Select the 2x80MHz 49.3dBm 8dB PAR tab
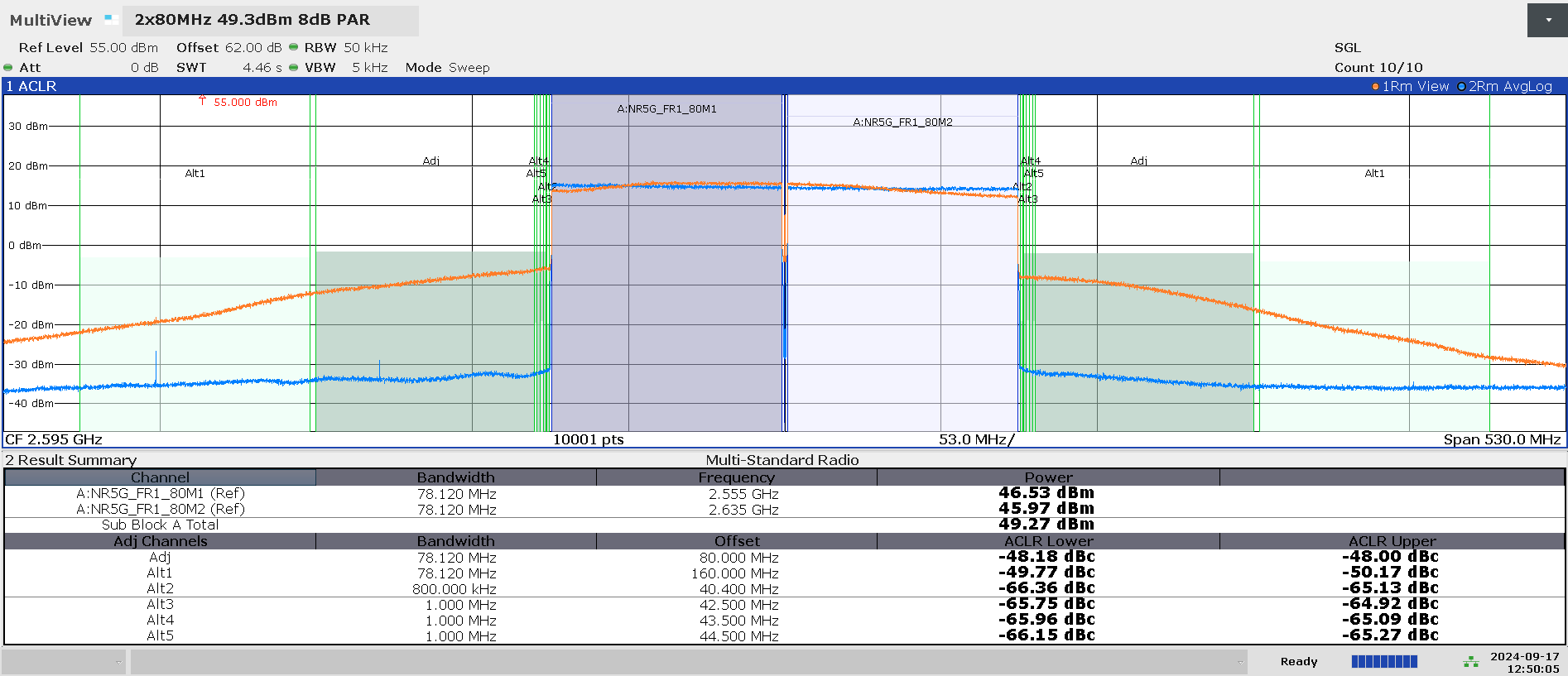Screen dimensions: 1568x676 point(253,20)
